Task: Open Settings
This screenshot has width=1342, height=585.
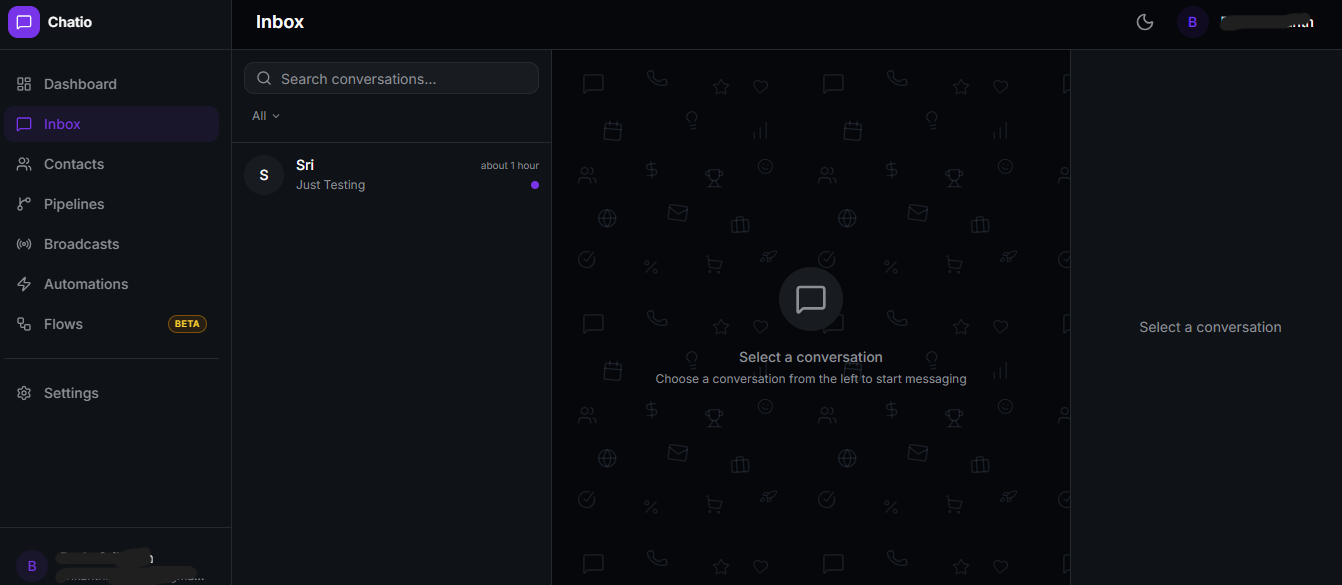Action: [x=111, y=393]
